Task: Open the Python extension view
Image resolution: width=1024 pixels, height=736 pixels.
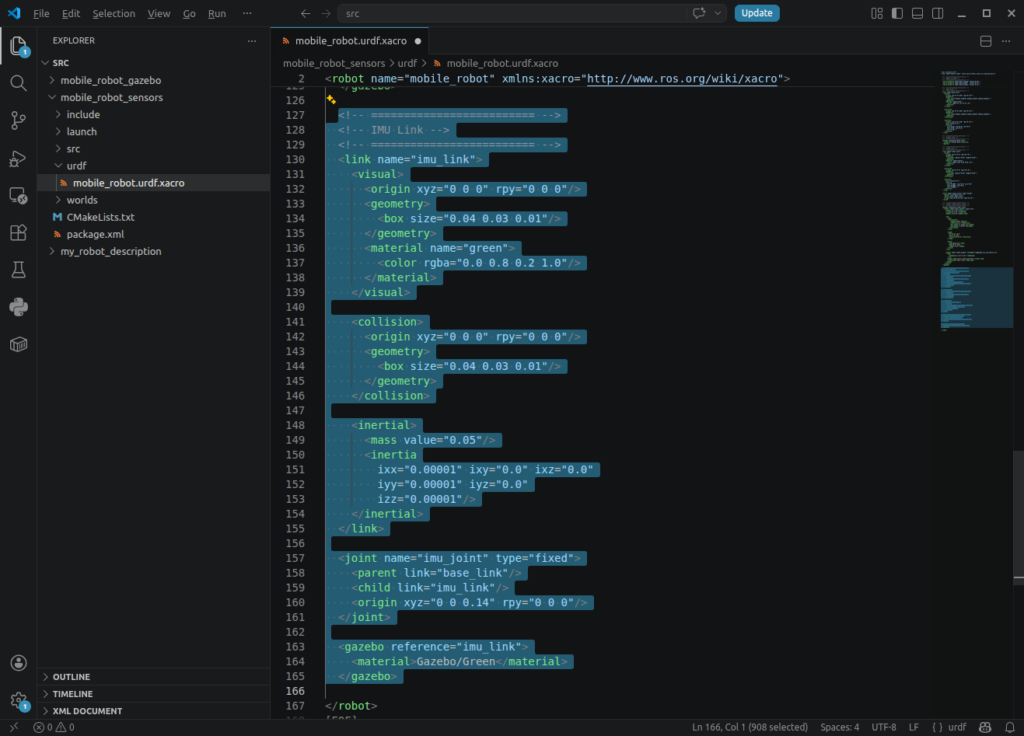Action: 18,307
